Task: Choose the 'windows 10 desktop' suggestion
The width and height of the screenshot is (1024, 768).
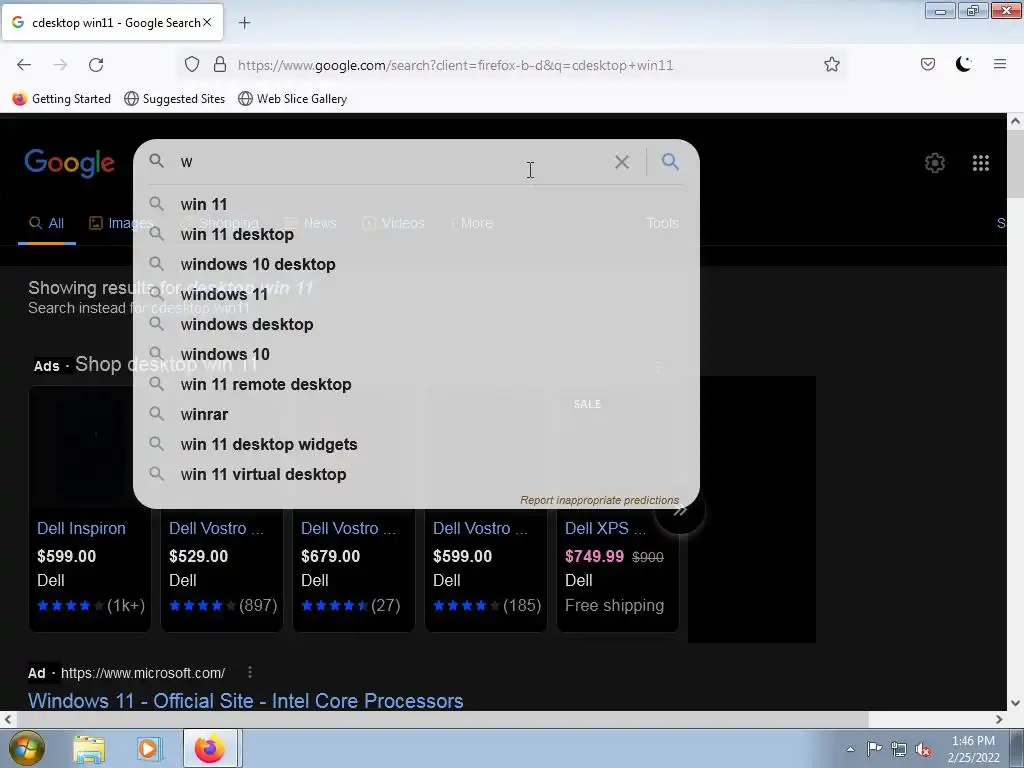Action: tap(416, 264)
